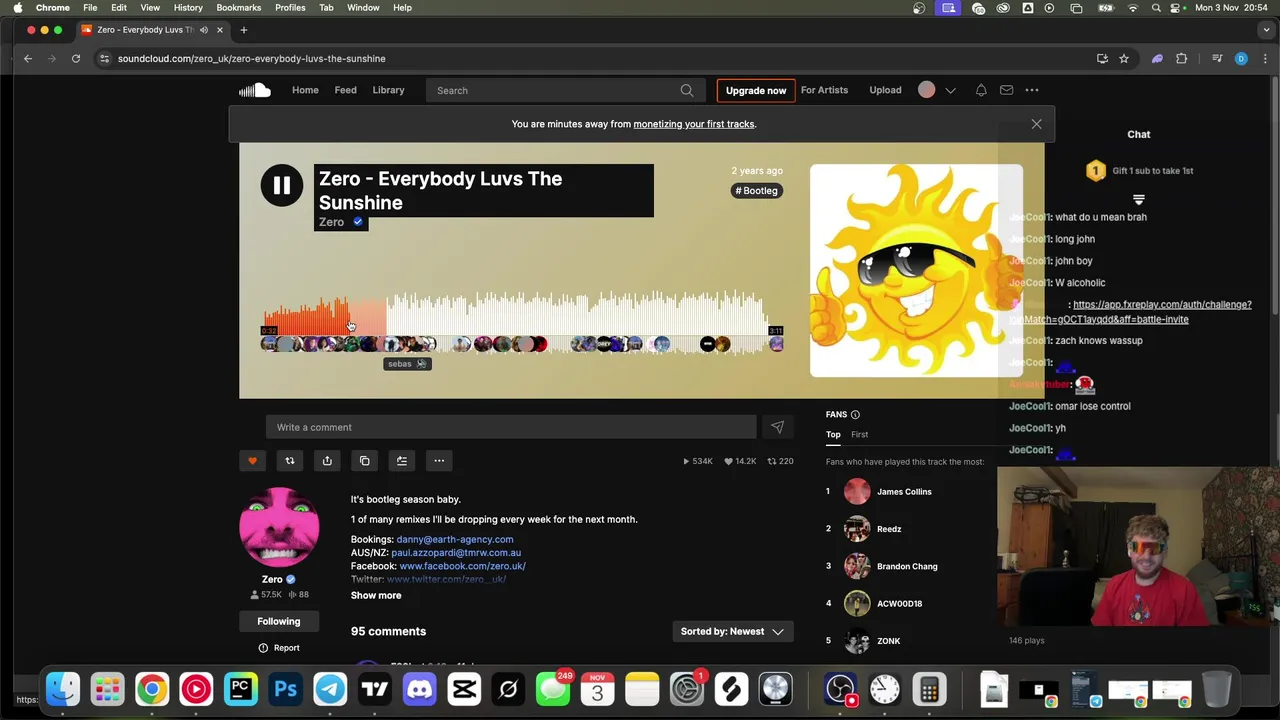Image resolution: width=1280 pixels, height=720 pixels.
Task: Open the danny@earth-agency.com booking link
Action: 455,539
